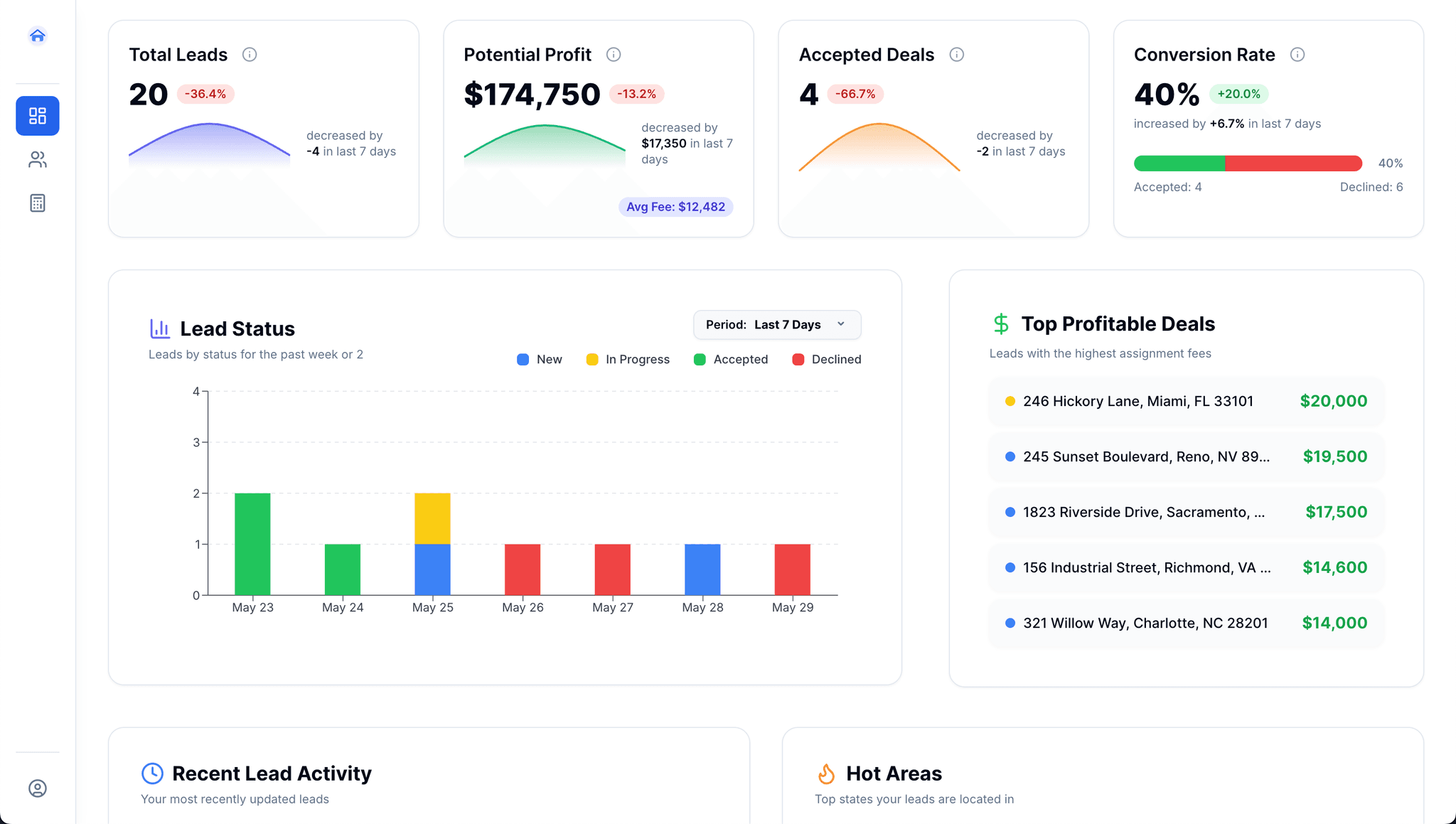Click the May 25 In Progress yellow bar
1456x824 pixels.
click(x=432, y=518)
